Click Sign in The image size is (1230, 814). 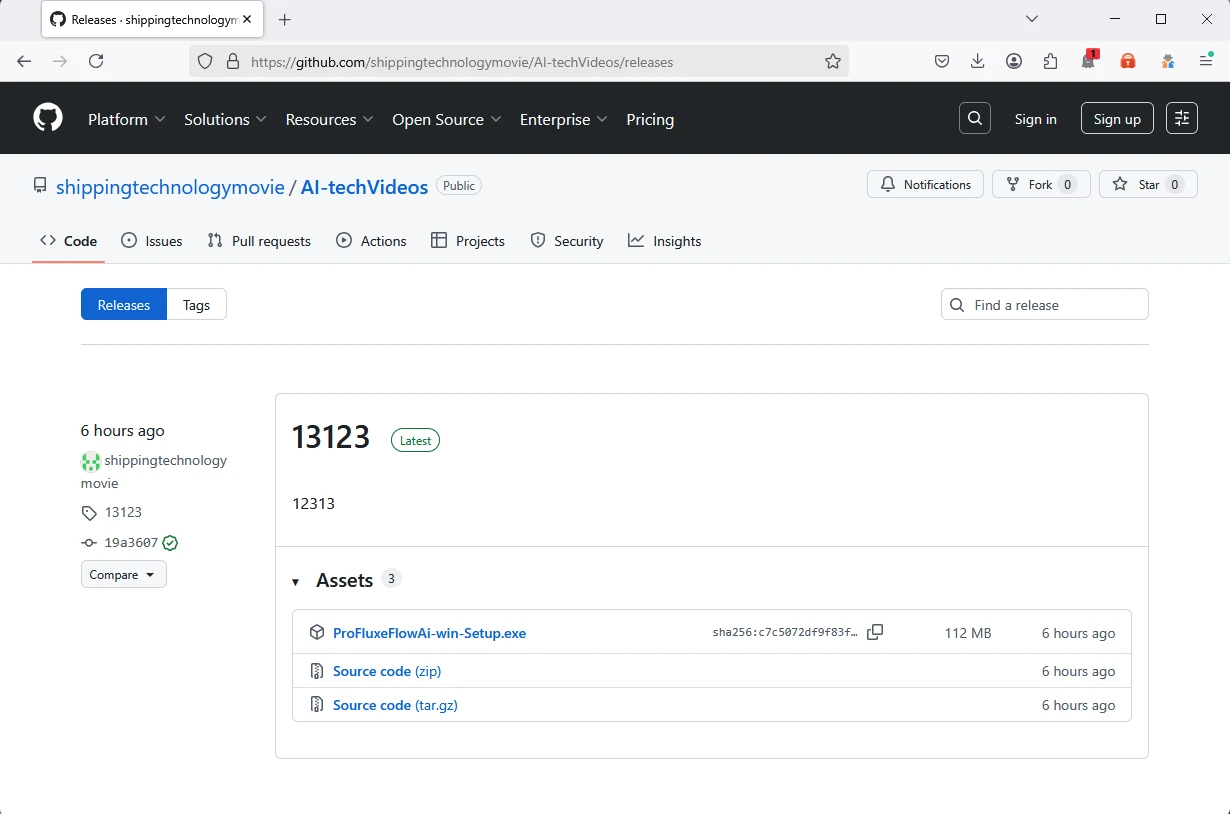pyautogui.click(x=1035, y=119)
